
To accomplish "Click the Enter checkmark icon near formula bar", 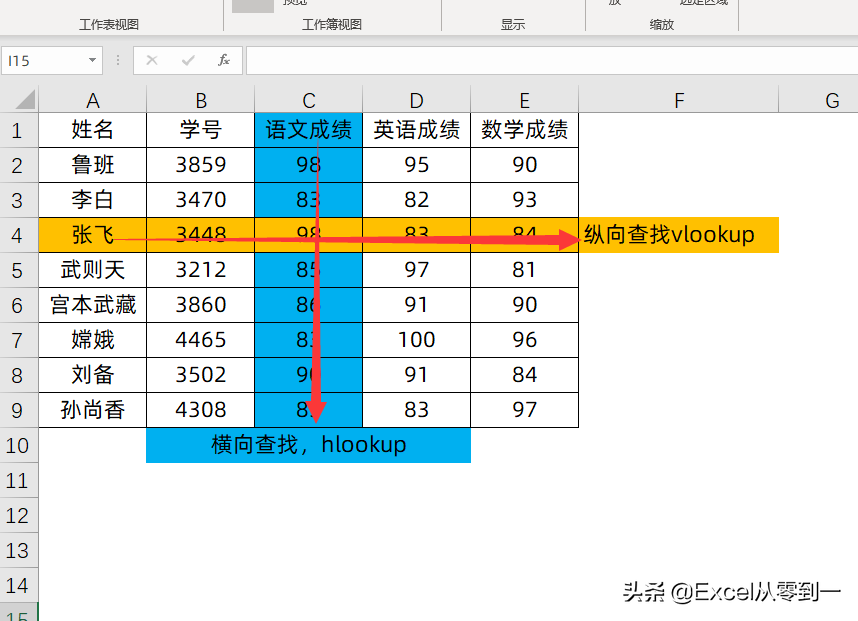I will click(x=187, y=60).
